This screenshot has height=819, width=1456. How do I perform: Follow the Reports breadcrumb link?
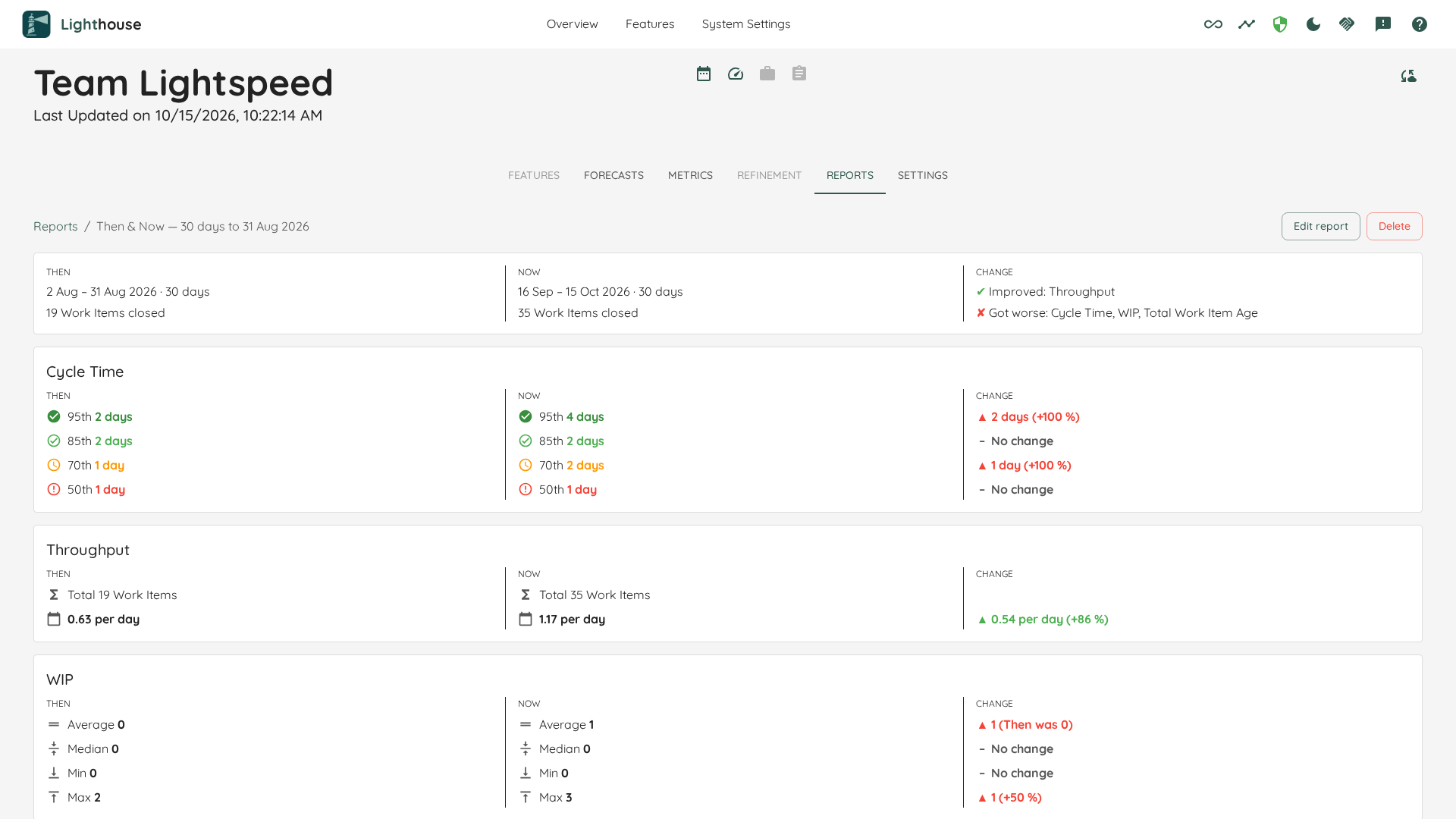(55, 226)
